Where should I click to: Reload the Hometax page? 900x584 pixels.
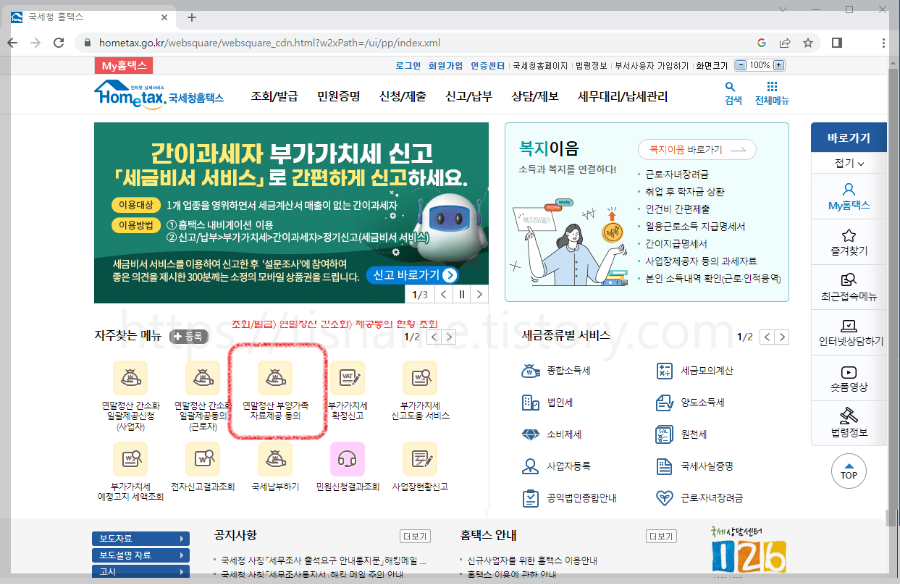coord(59,42)
